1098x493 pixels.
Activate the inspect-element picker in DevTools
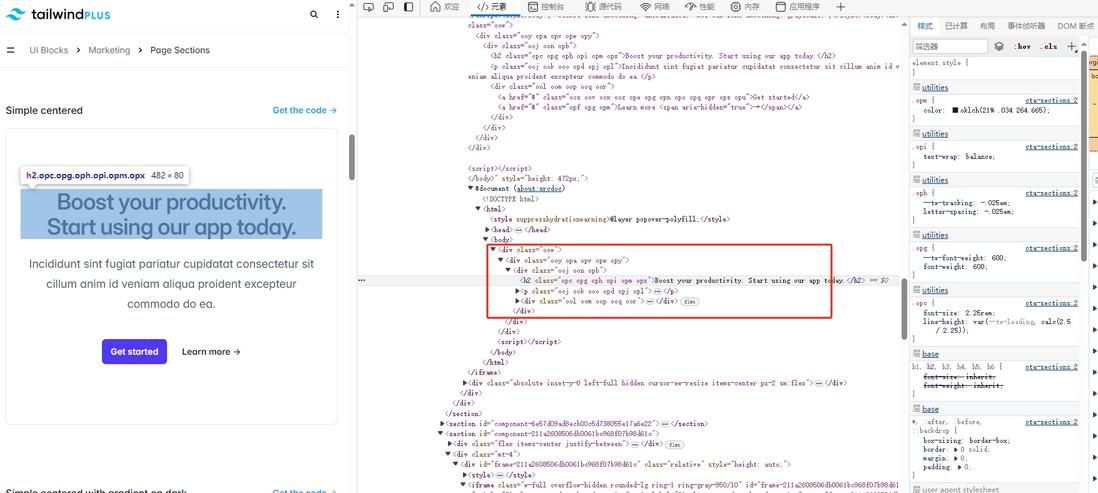[370, 7]
